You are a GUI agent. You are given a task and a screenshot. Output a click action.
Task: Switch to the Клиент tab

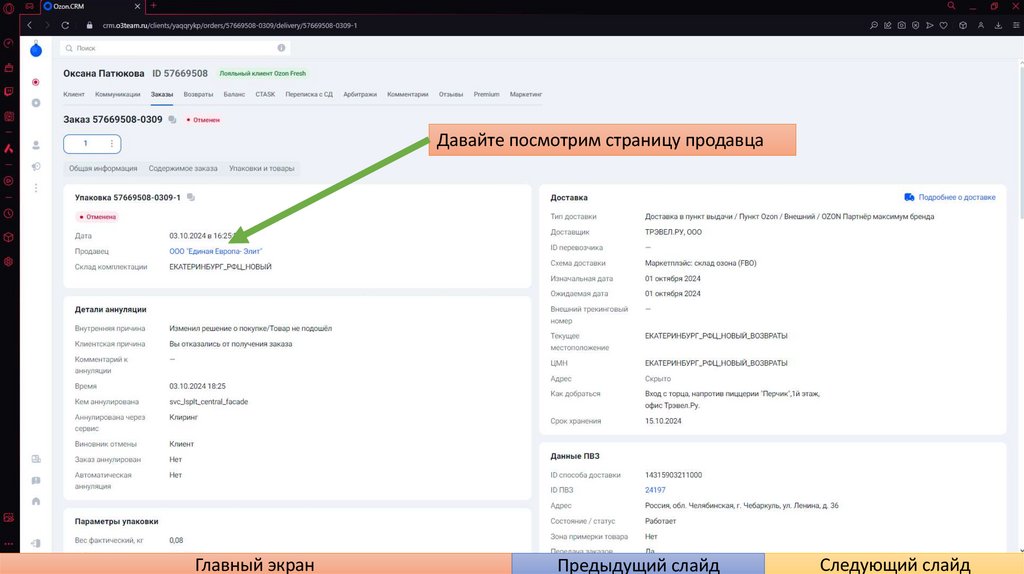point(74,94)
